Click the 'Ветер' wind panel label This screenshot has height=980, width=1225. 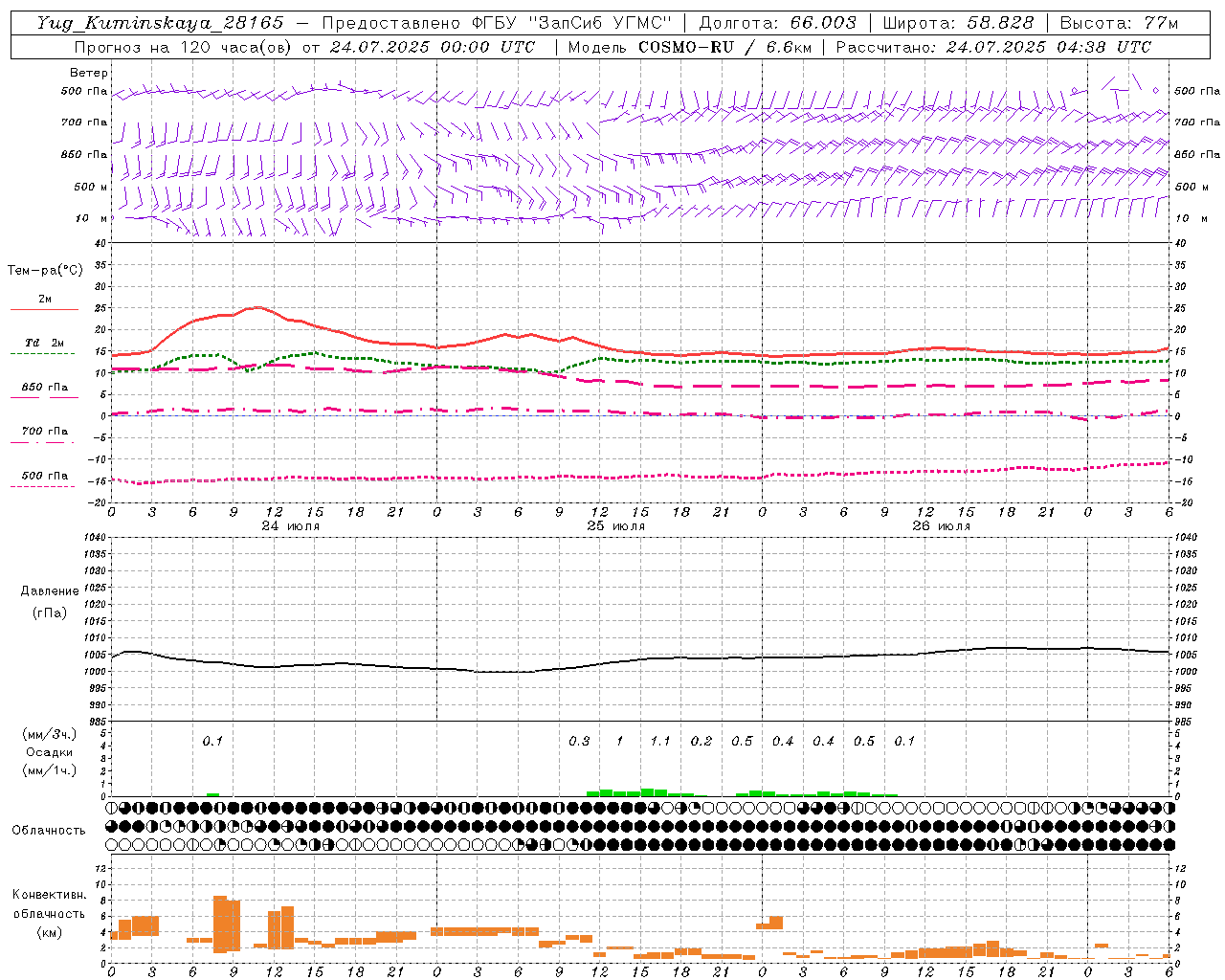coord(89,73)
